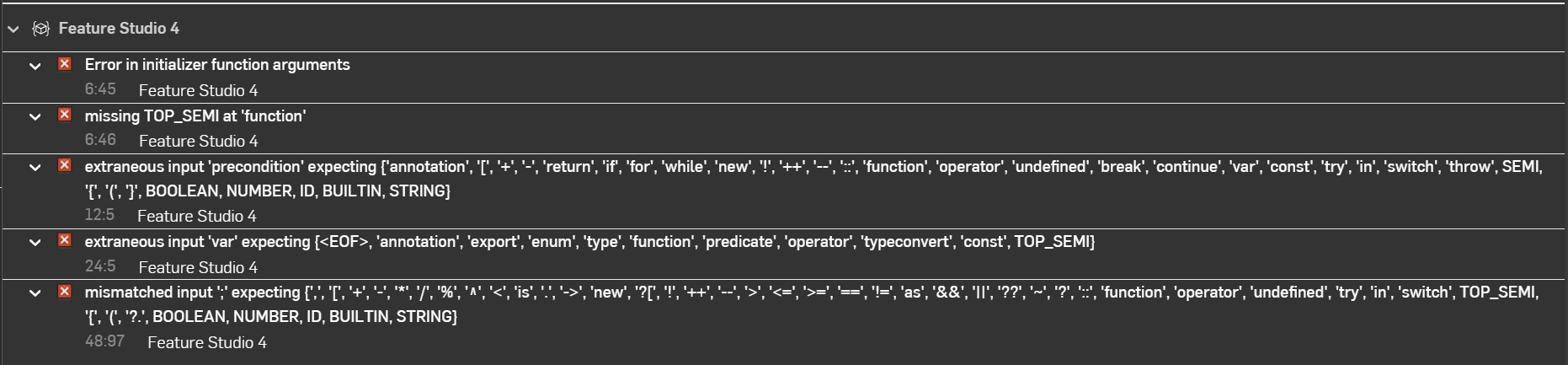This screenshot has width=1568, height=365.
Task: Collapse the initializer function arguments error
Action: (35, 66)
